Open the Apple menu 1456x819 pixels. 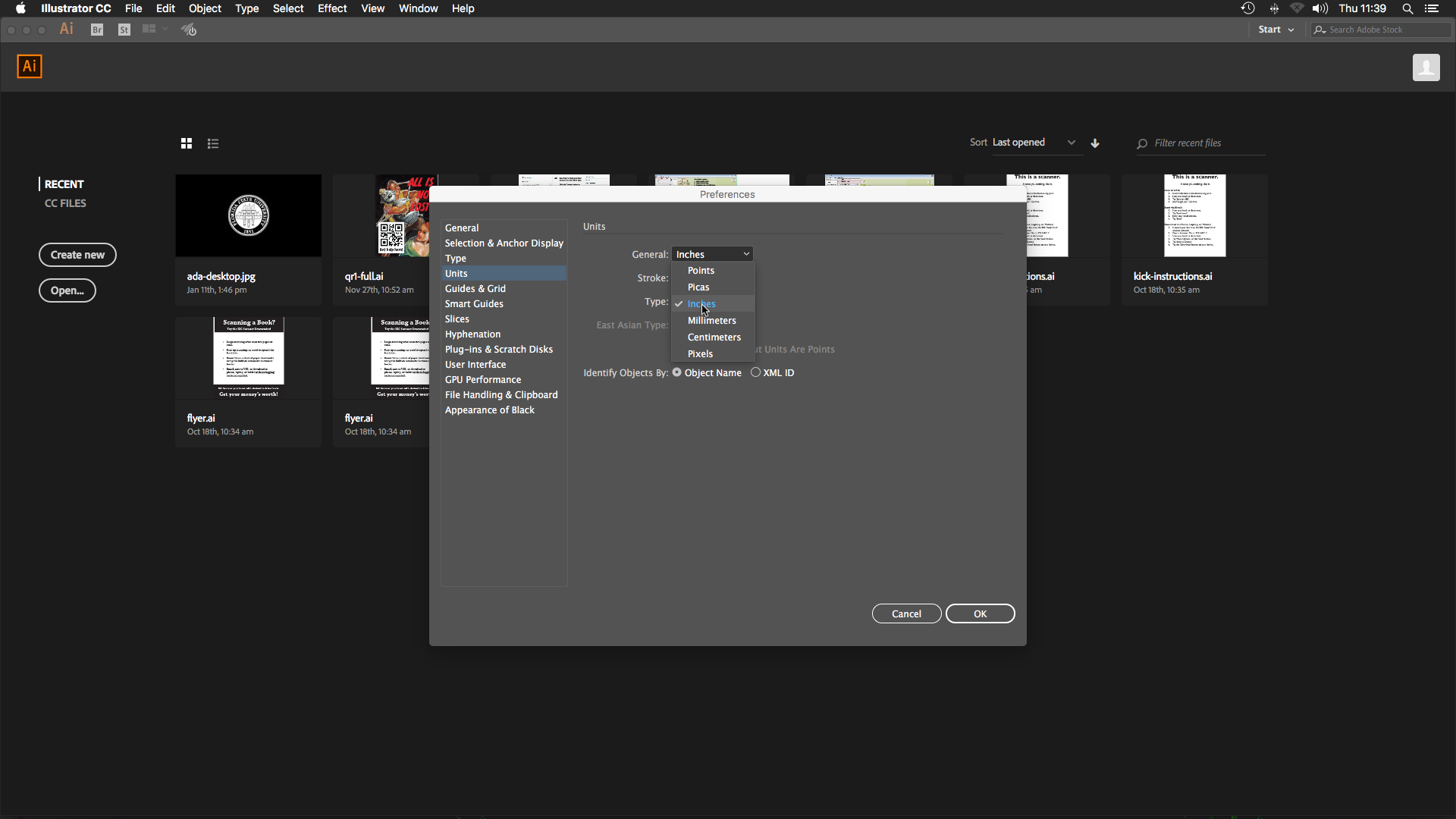[x=20, y=8]
